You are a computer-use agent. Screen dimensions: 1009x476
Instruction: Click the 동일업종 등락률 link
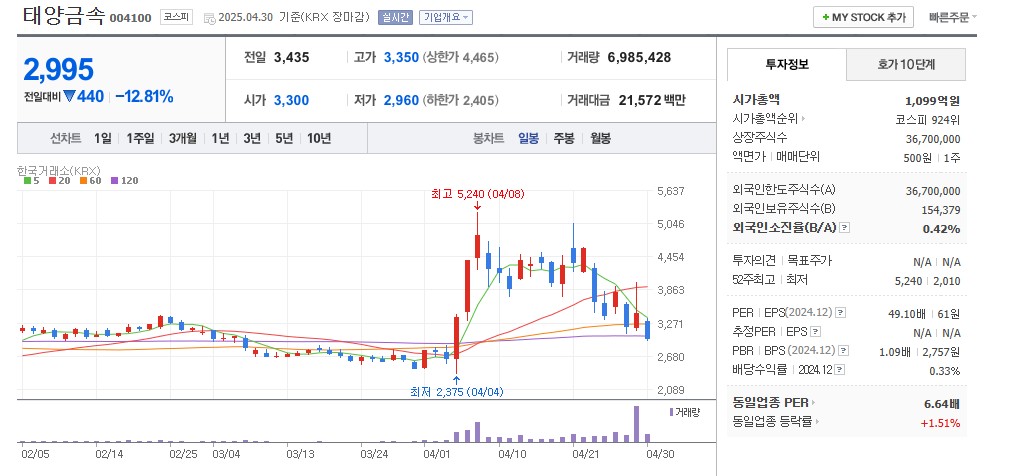pos(773,422)
